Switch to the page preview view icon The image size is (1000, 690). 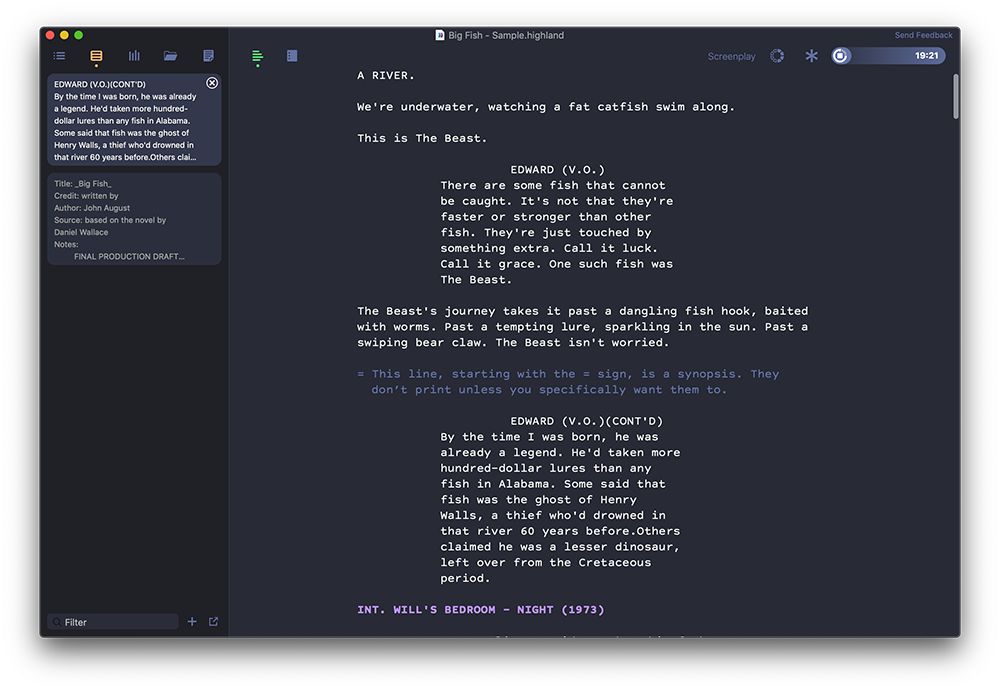click(x=292, y=56)
